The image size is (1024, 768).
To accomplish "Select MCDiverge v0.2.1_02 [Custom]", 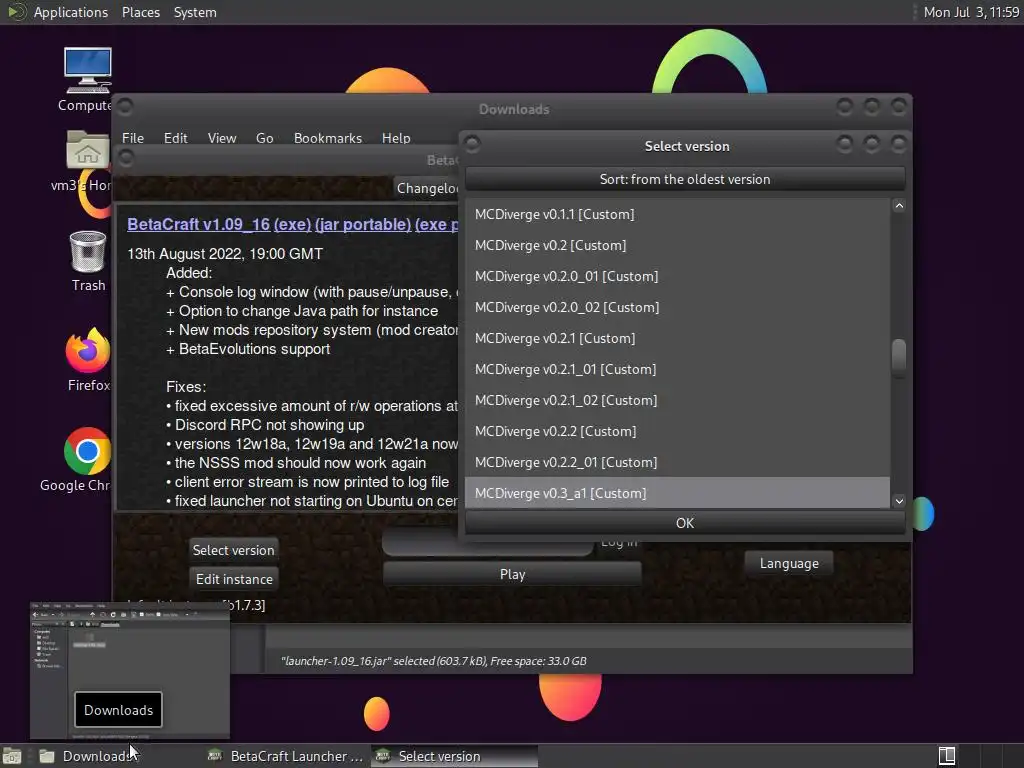I will [677, 400].
